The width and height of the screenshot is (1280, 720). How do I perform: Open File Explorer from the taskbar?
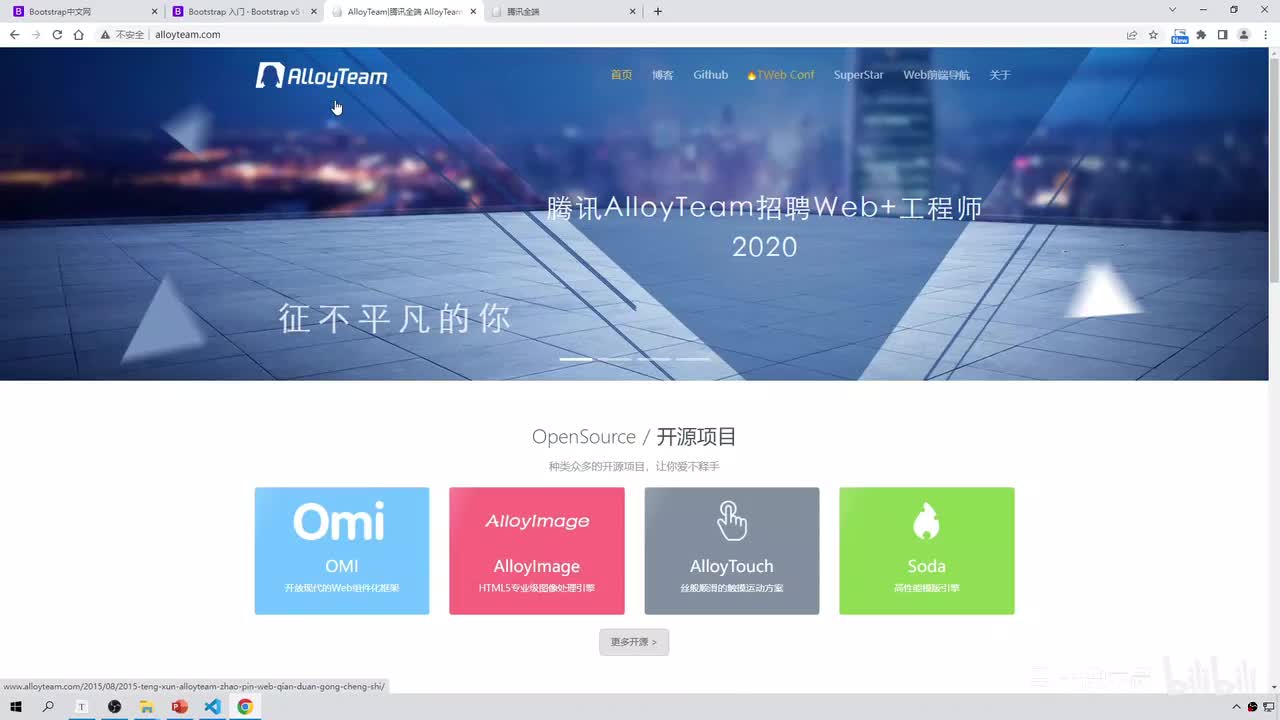[x=147, y=707]
